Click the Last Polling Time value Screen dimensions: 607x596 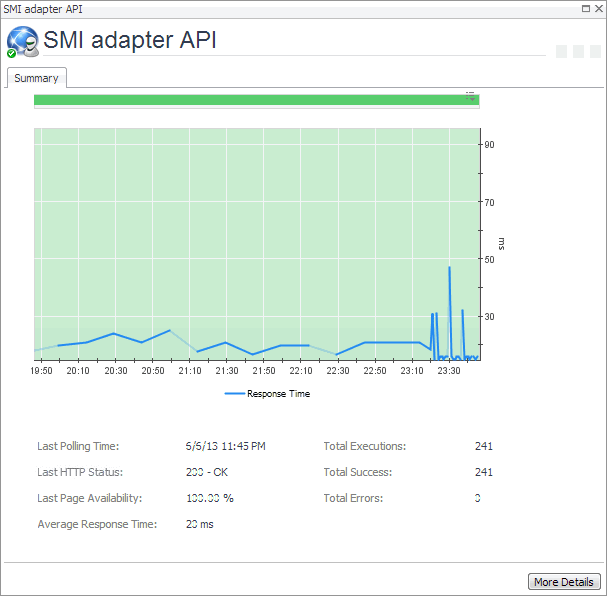[226, 447]
